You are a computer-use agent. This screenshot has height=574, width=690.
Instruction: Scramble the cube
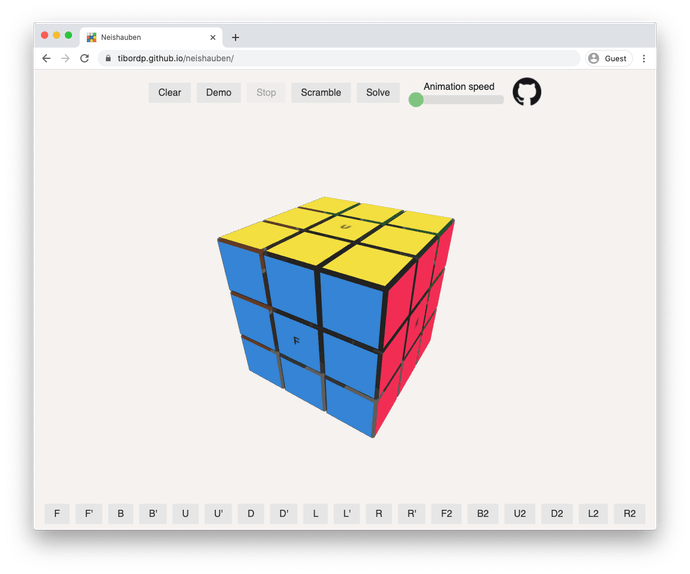(321, 92)
